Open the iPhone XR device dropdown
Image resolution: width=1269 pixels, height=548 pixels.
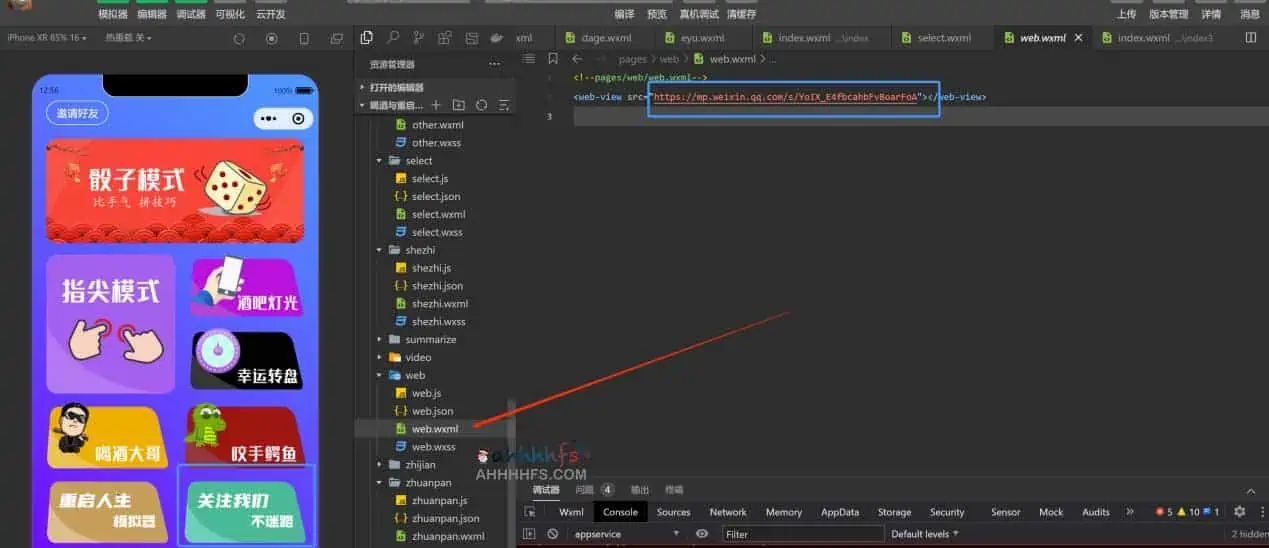[47, 38]
